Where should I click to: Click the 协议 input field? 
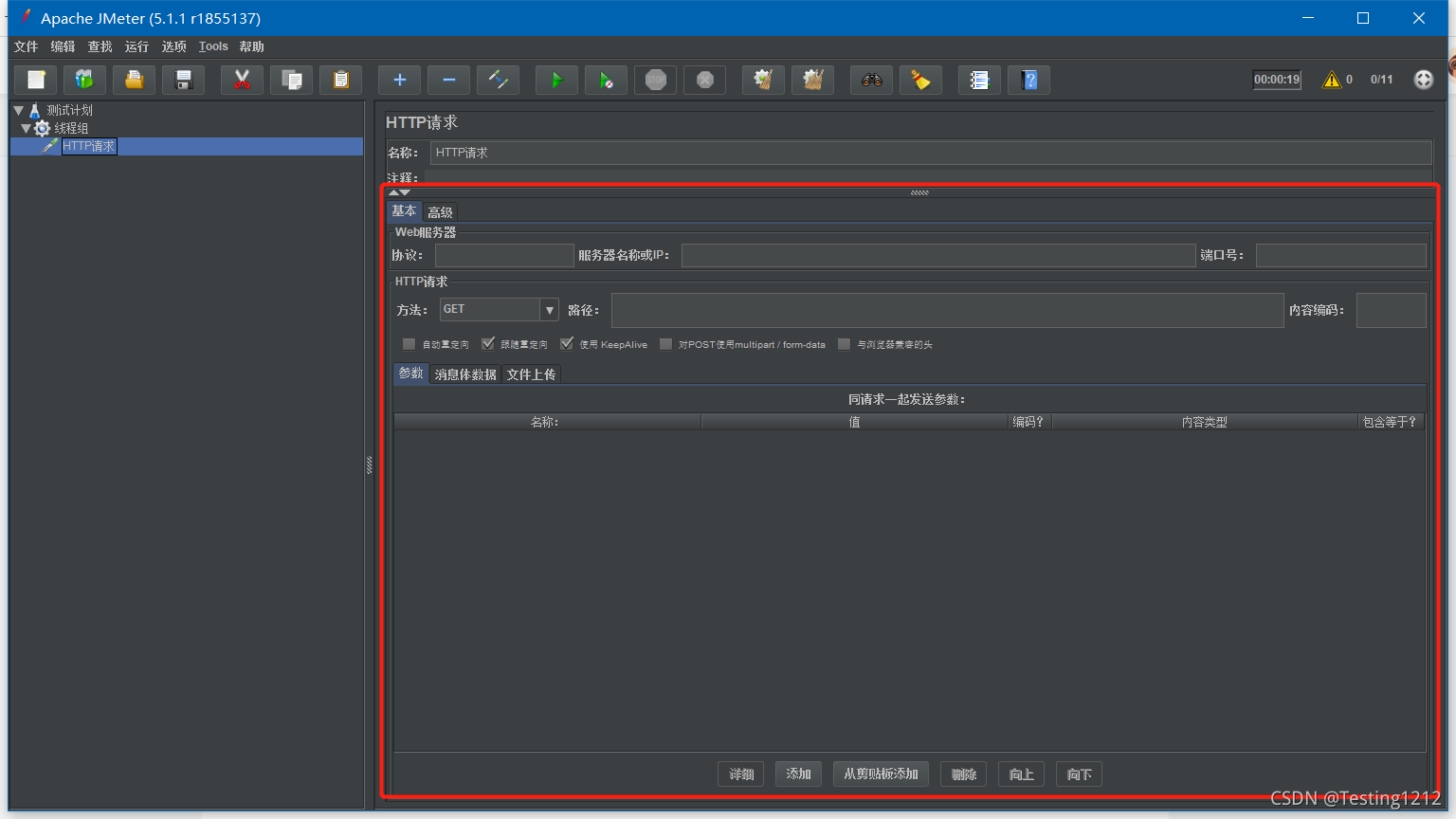click(x=504, y=255)
